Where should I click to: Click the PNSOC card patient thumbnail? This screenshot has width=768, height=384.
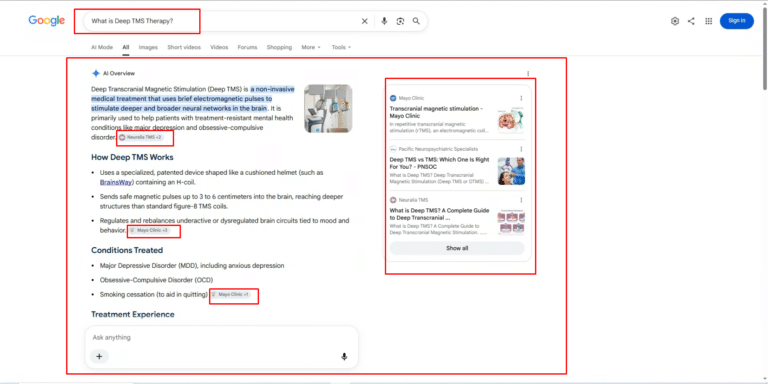[x=511, y=171]
